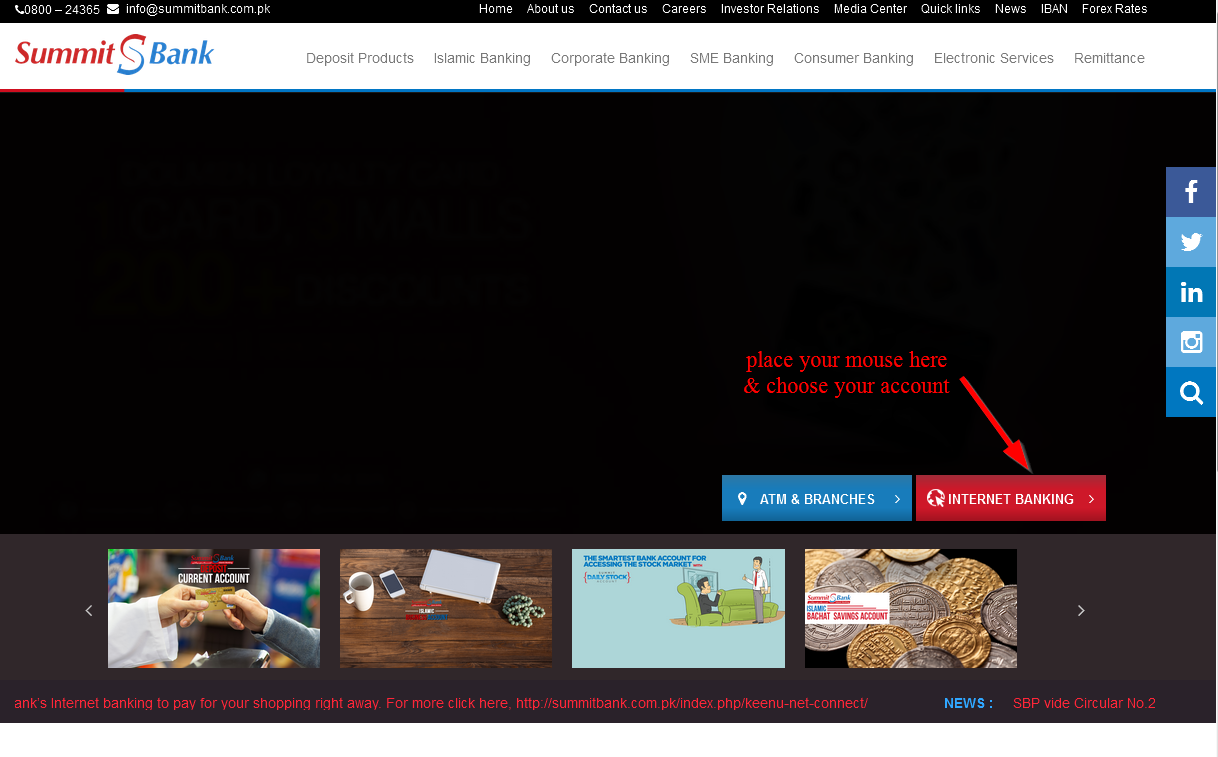Open the IBAN link
Screen dimensions: 1218x757
pos(1054,9)
